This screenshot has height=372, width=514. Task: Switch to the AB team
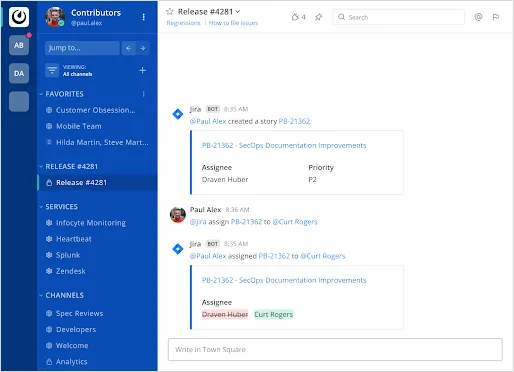coord(19,45)
